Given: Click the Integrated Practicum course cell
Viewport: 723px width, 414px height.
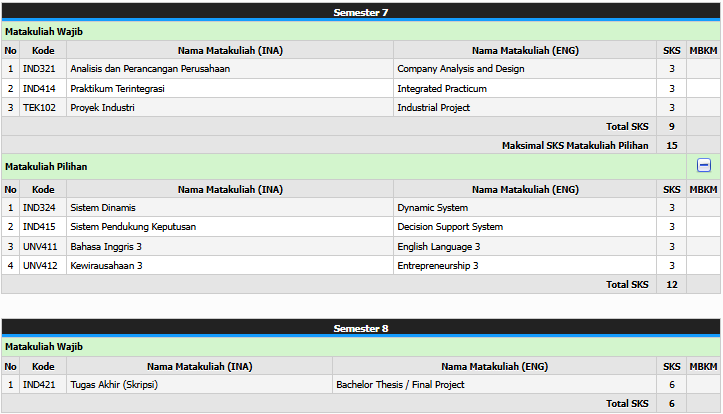Looking at the screenshot, I should point(442,88).
